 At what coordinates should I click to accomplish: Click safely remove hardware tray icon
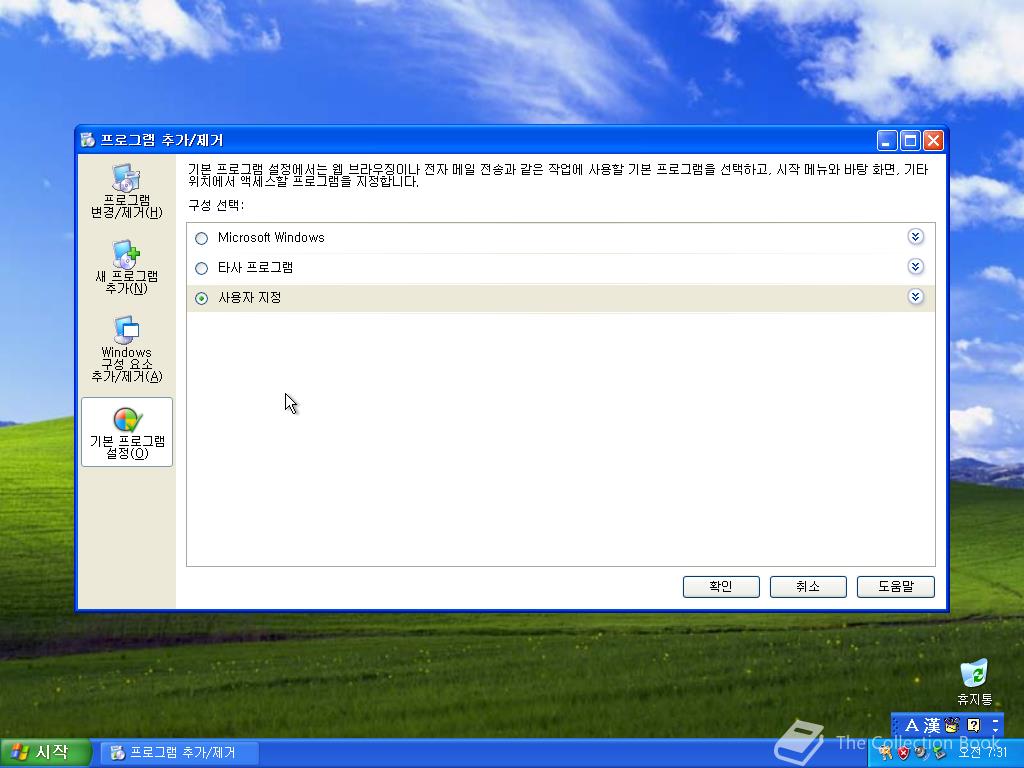939,752
